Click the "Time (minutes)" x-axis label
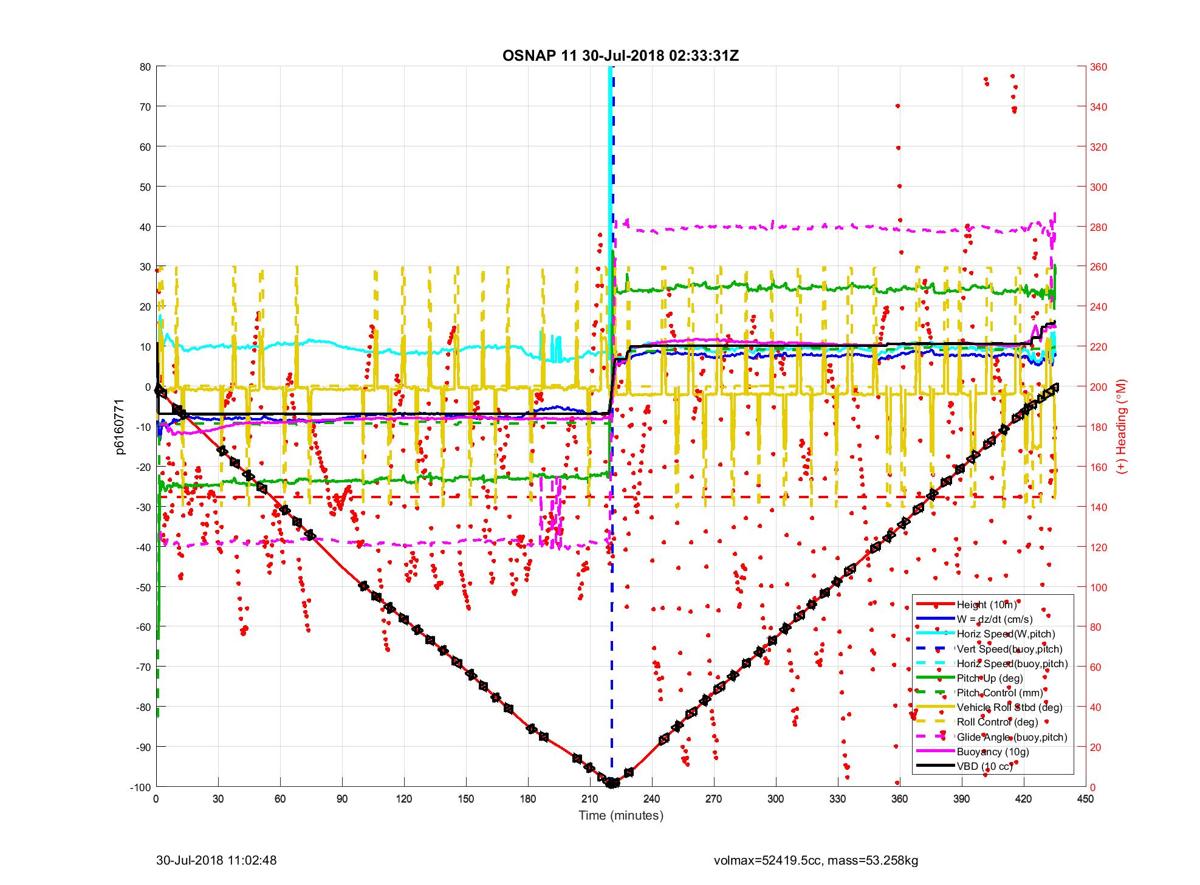Screen dimensions: 1200x885 coord(620,816)
